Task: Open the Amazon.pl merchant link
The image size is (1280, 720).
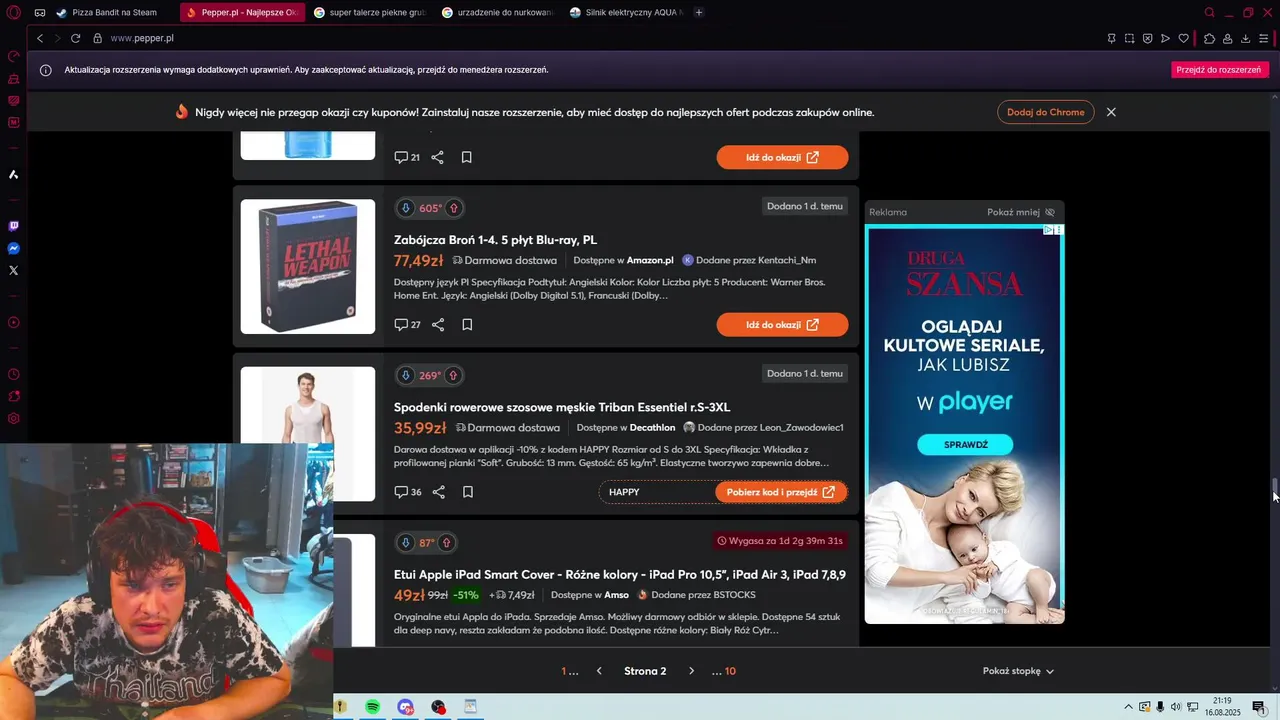Action: pos(650,260)
